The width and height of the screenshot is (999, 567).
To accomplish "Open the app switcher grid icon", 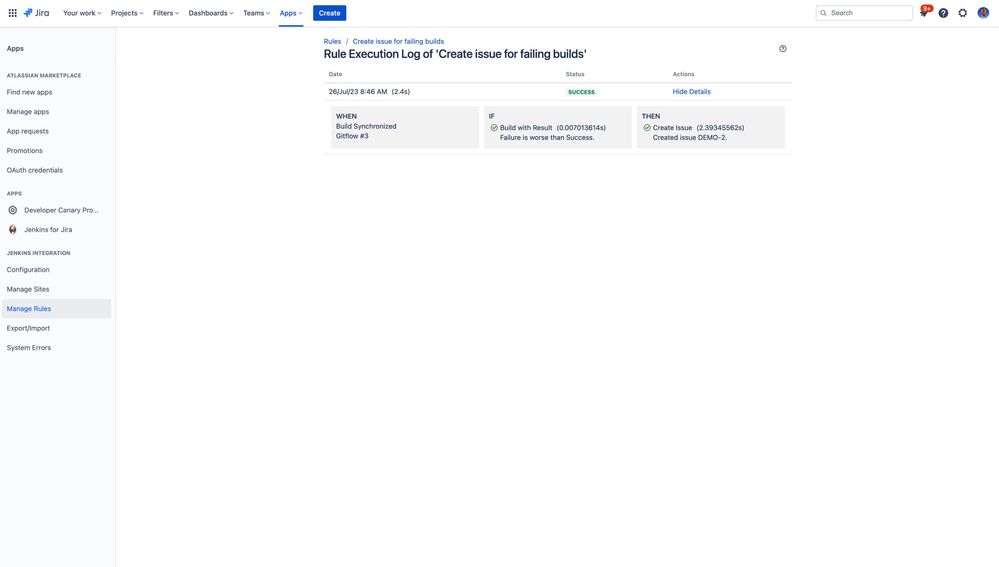I will tap(12, 13).
